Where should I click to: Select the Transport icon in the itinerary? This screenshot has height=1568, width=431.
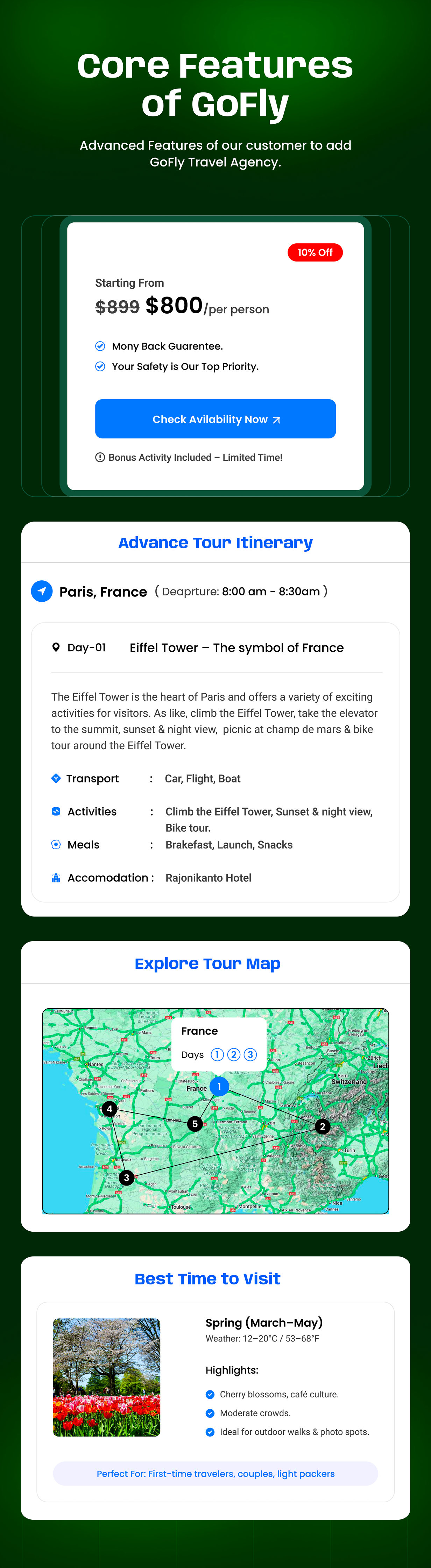[x=55, y=778]
